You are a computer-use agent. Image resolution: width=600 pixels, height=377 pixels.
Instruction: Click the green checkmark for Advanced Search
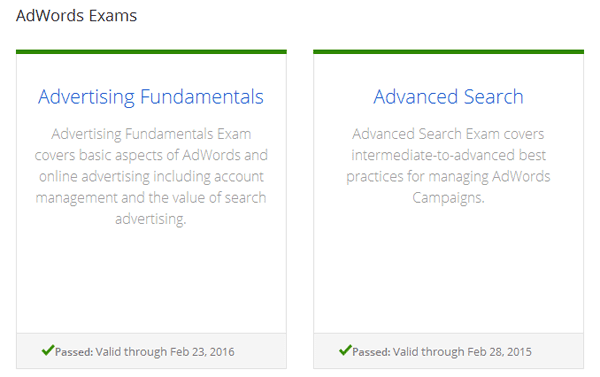pos(345,350)
